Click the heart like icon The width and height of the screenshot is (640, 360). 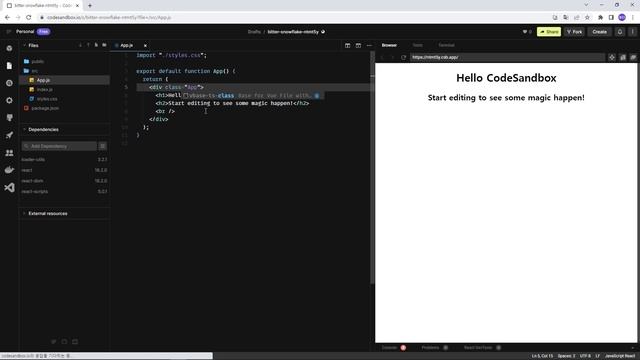(525, 31)
